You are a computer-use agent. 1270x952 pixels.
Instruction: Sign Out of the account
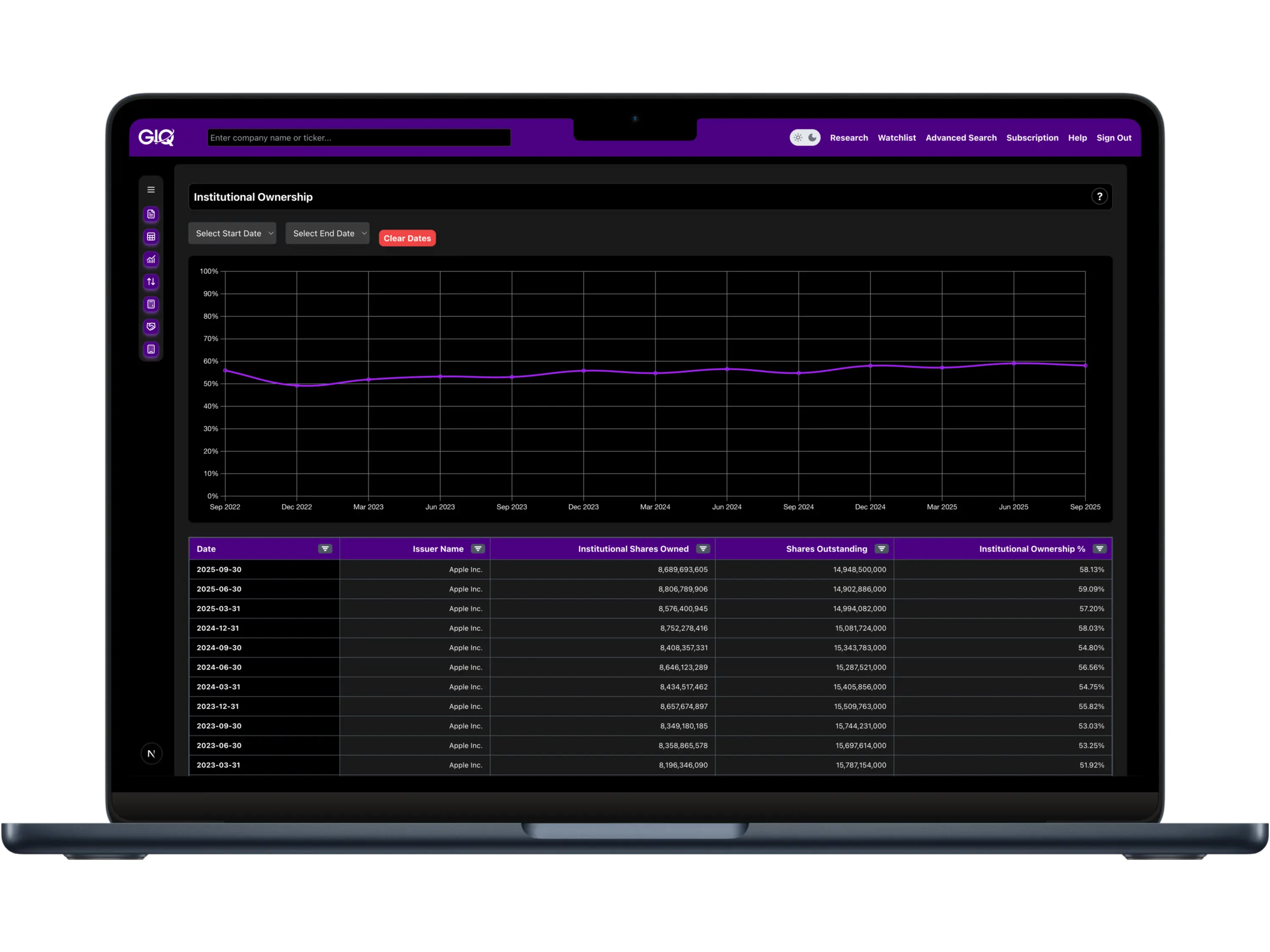pos(1114,138)
